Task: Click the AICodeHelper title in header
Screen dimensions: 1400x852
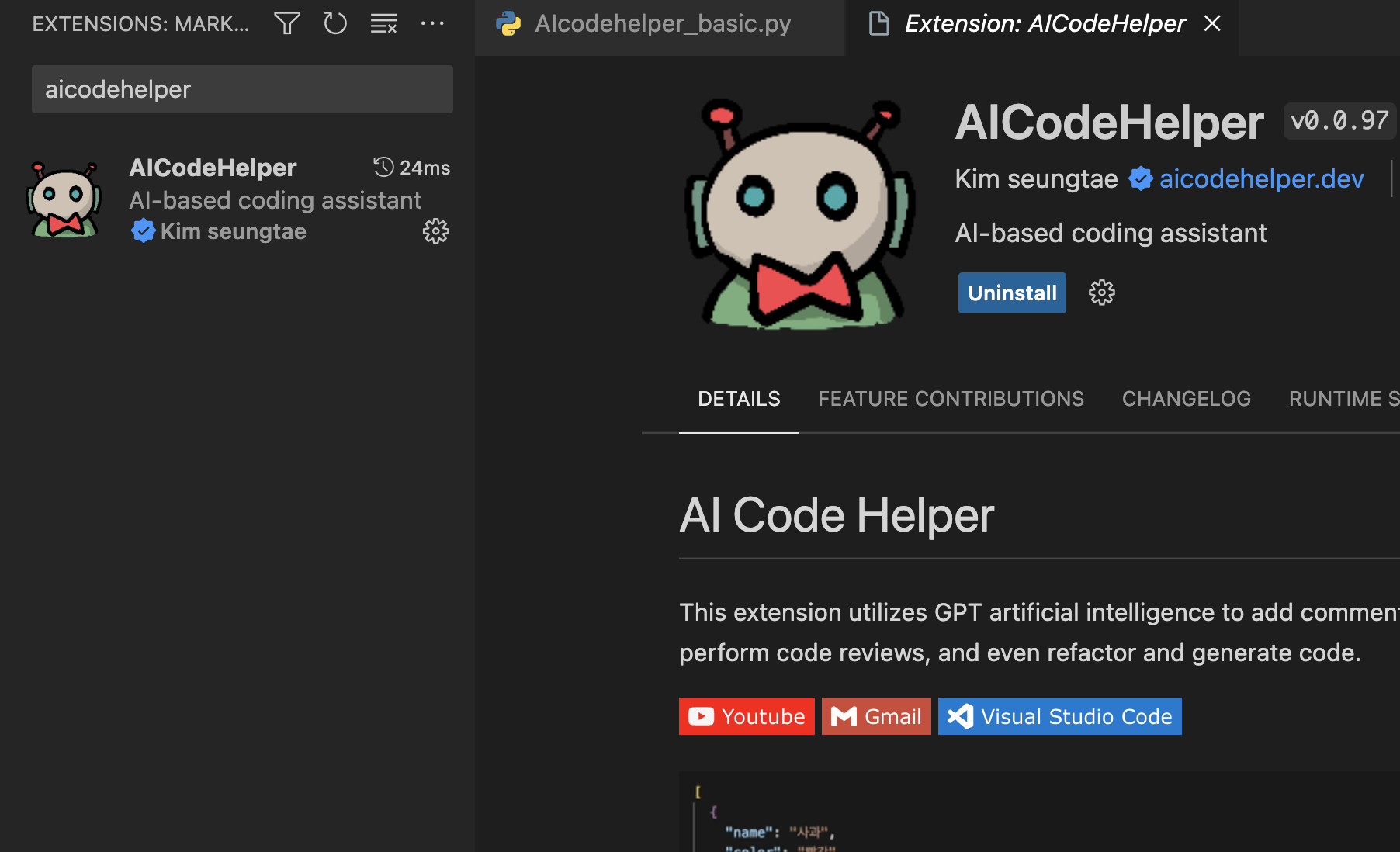Action: click(1109, 123)
